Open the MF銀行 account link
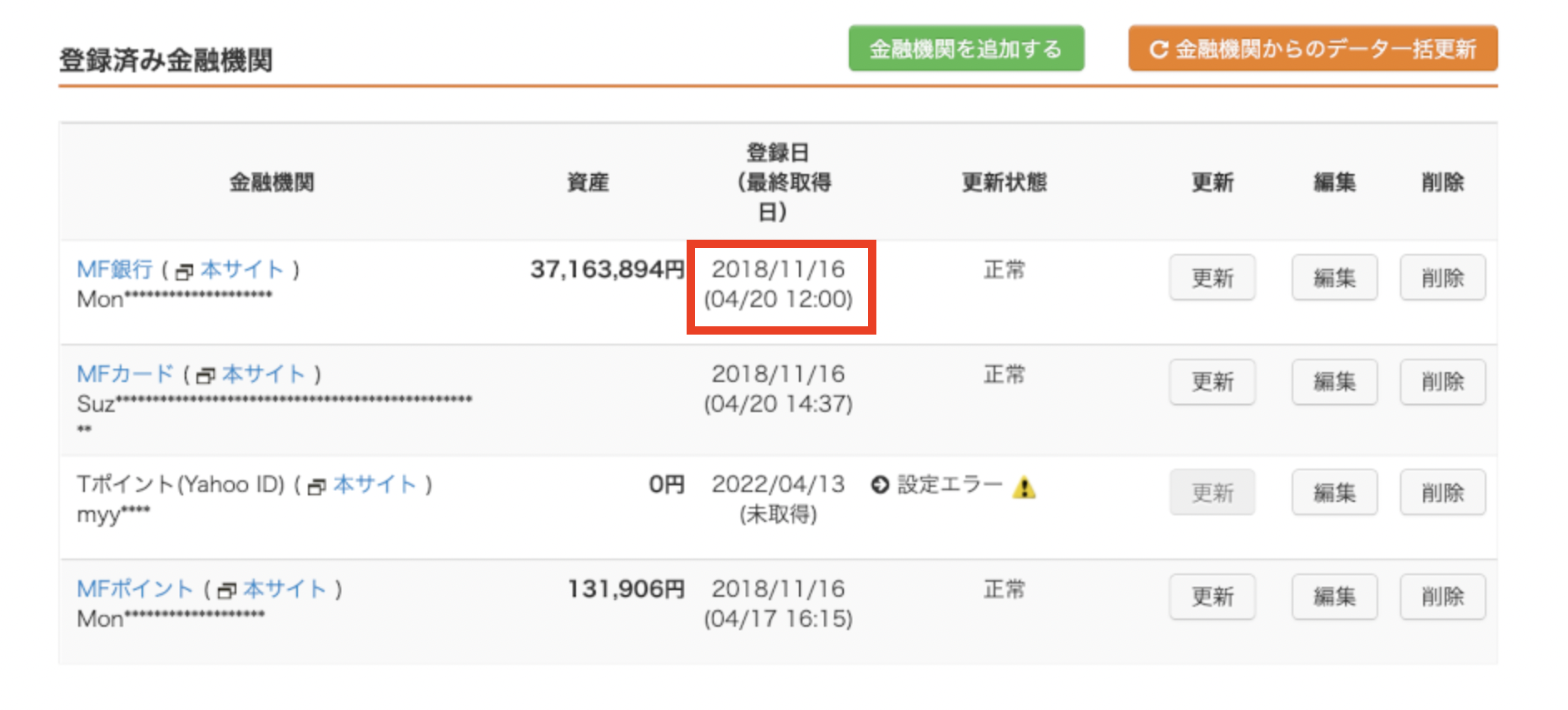The image size is (1568, 710). pyautogui.click(x=115, y=270)
